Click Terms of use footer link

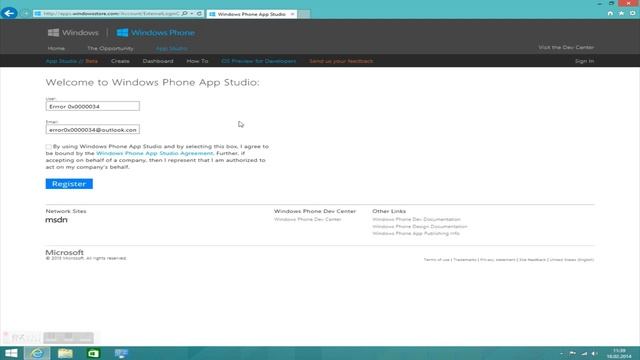pyautogui.click(x=436, y=260)
